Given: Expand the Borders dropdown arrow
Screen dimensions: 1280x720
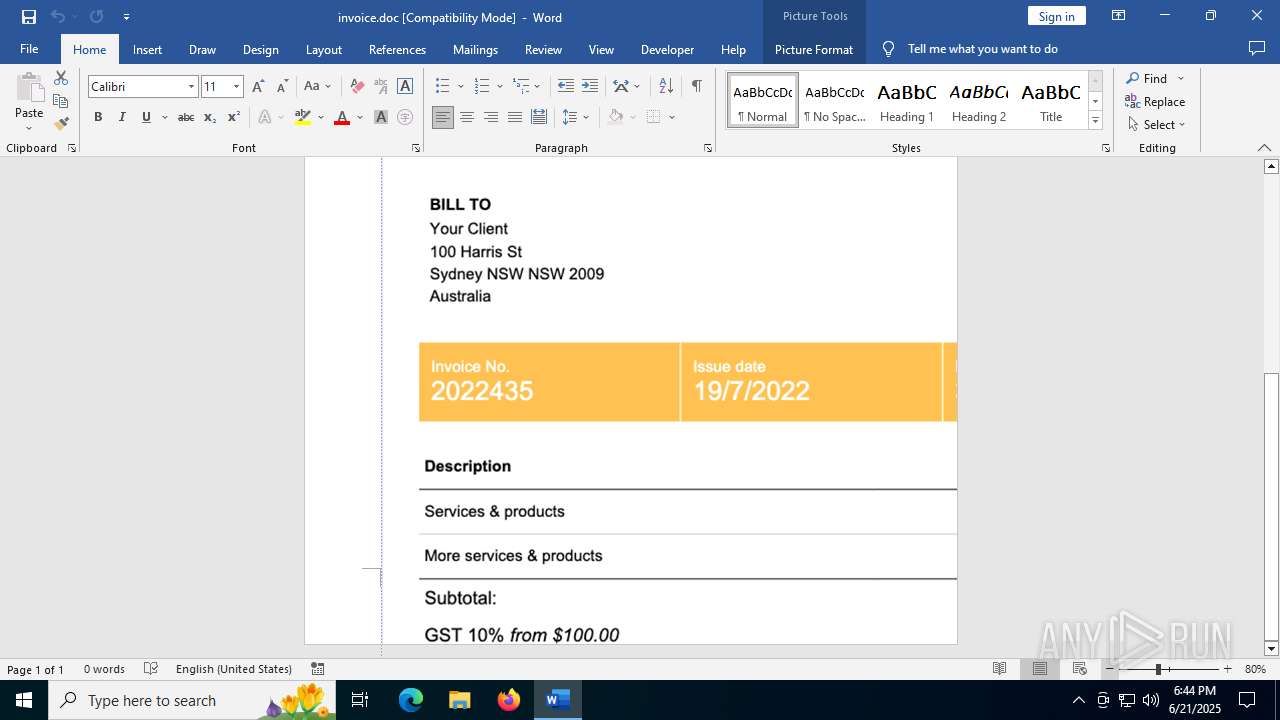Looking at the screenshot, I should (672, 117).
